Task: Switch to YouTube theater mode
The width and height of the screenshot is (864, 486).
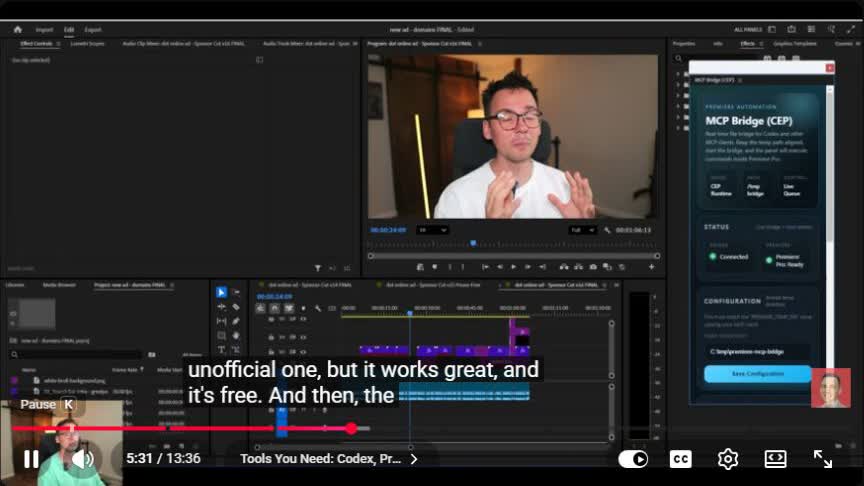Action: 775,459
